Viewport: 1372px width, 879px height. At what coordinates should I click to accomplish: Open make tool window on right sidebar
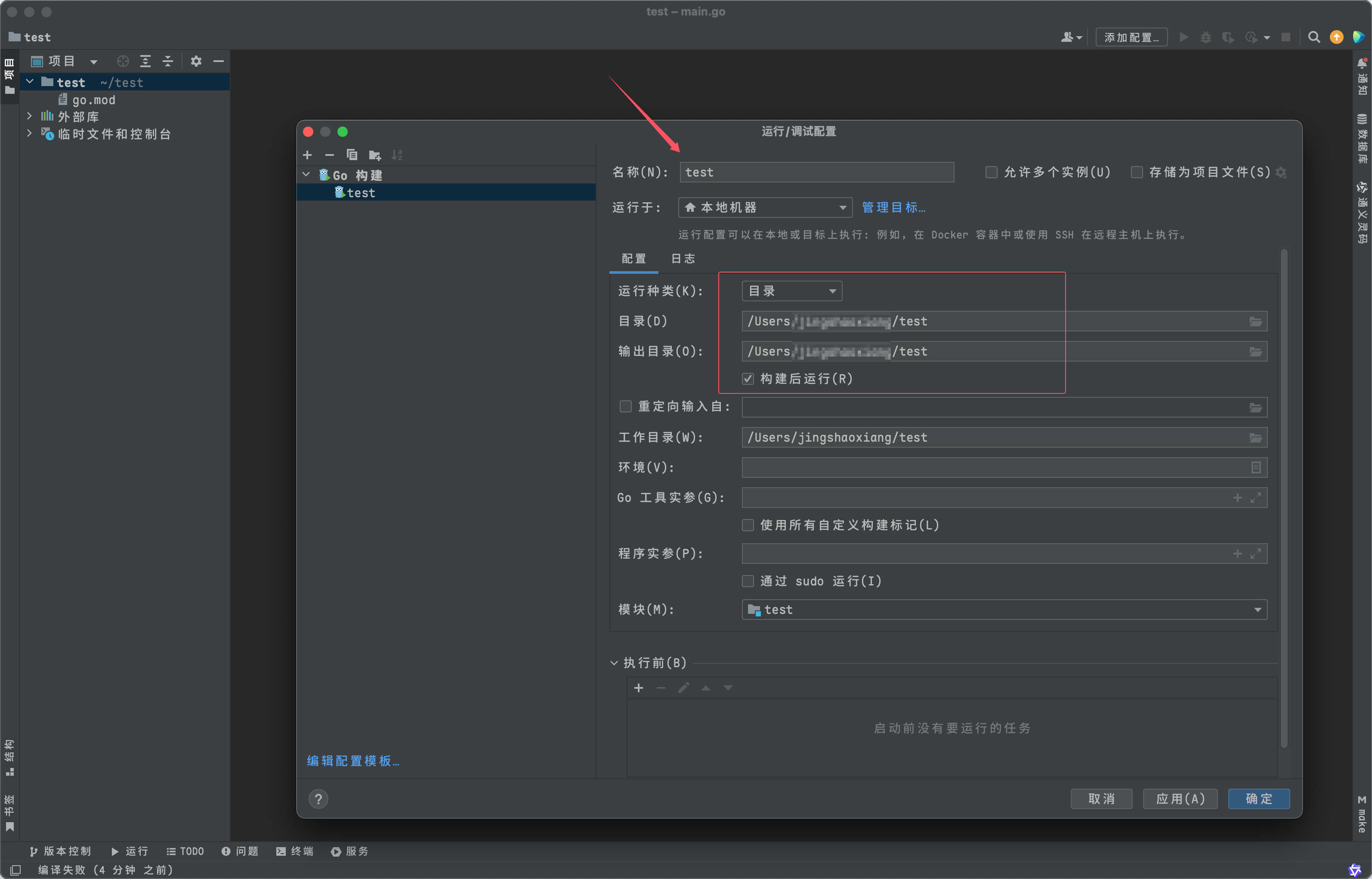[1362, 814]
